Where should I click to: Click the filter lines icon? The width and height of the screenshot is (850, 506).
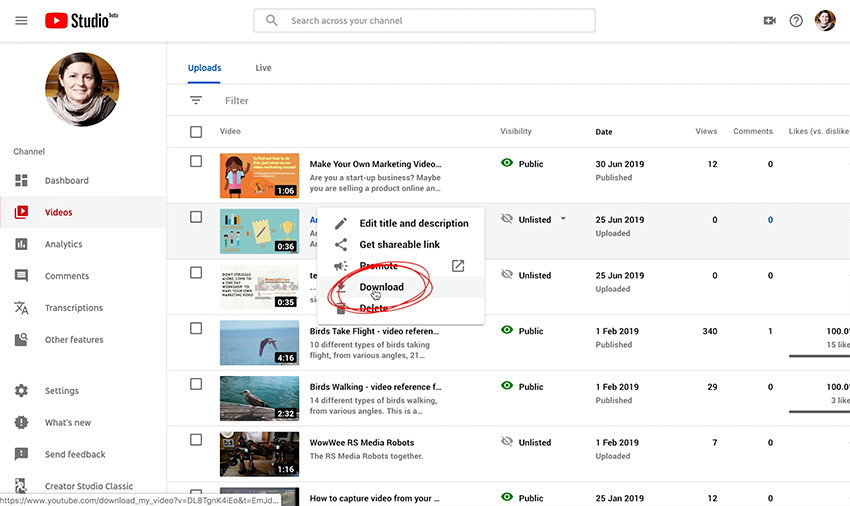(196, 100)
